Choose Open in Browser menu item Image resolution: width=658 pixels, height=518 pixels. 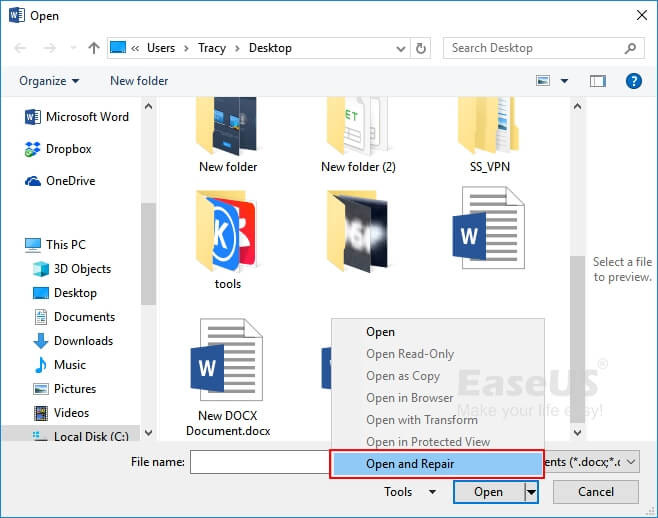(438, 398)
